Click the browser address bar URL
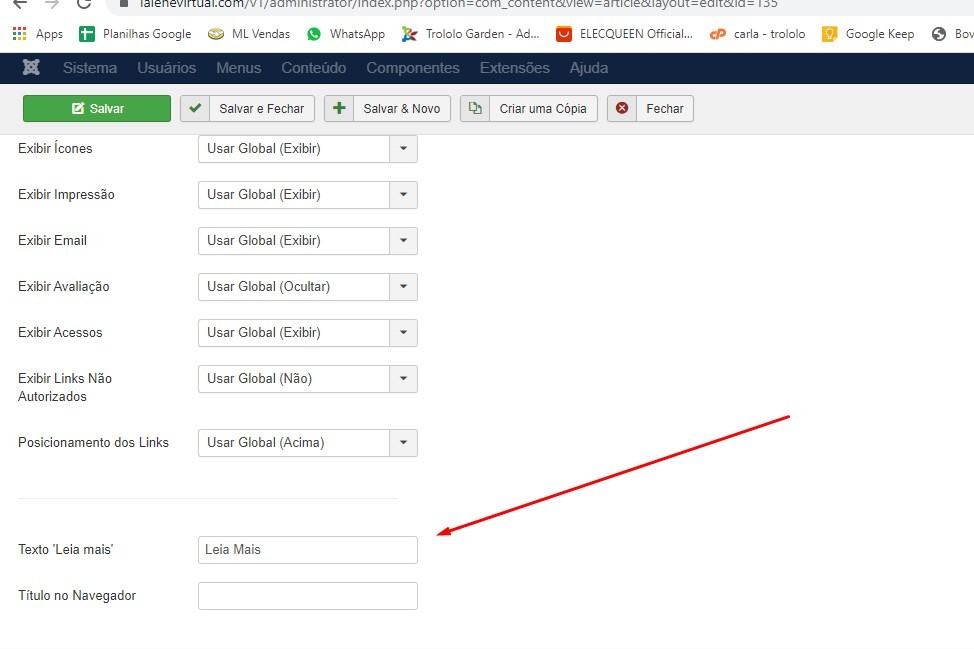 [x=458, y=4]
